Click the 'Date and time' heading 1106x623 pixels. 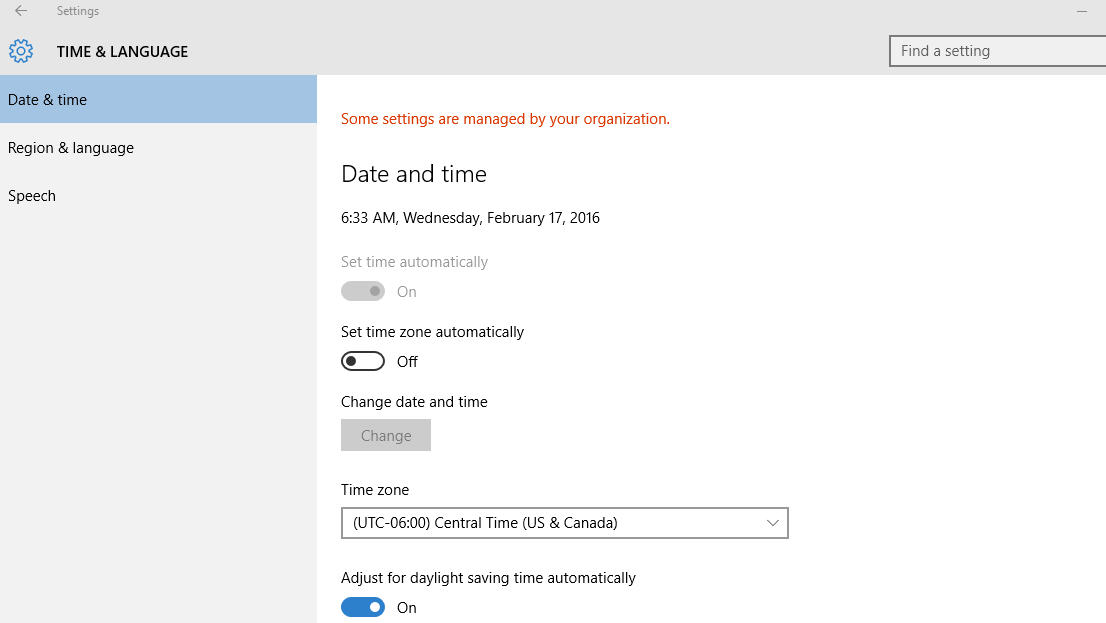(413, 174)
